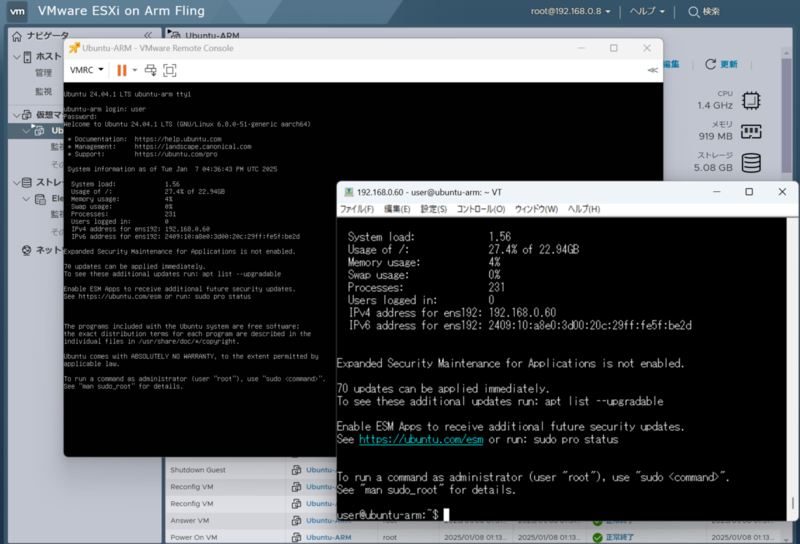This screenshot has width=800, height=544.
Task: Click the CPU chip icon beside 1.4 GHz
Action: click(x=751, y=101)
